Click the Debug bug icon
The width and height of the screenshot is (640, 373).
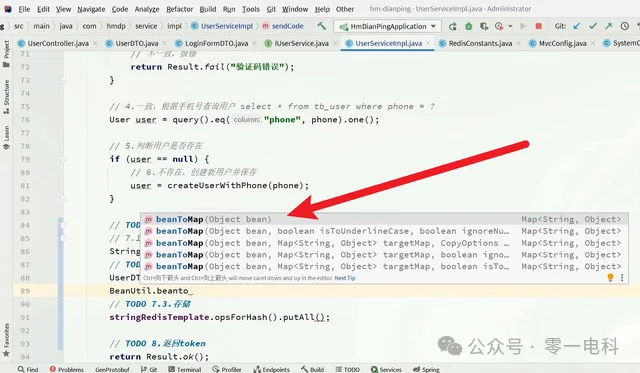(x=469, y=27)
